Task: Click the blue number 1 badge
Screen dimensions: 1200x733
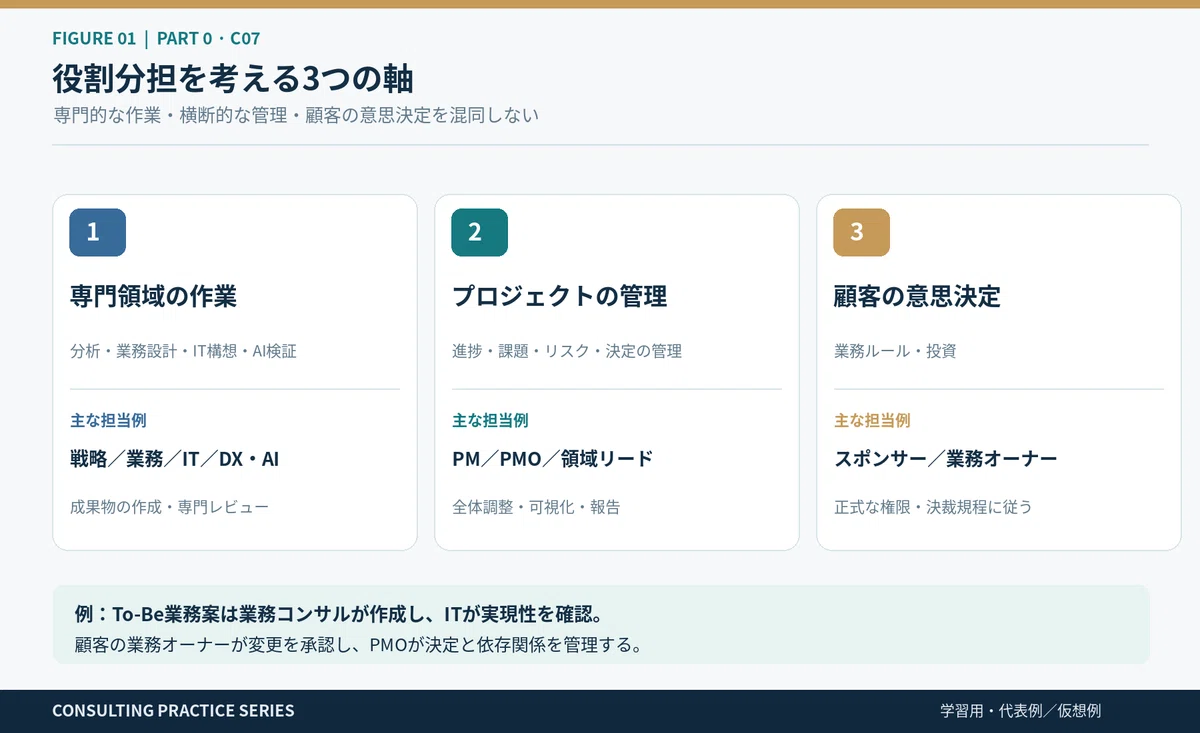Action: coord(97,232)
